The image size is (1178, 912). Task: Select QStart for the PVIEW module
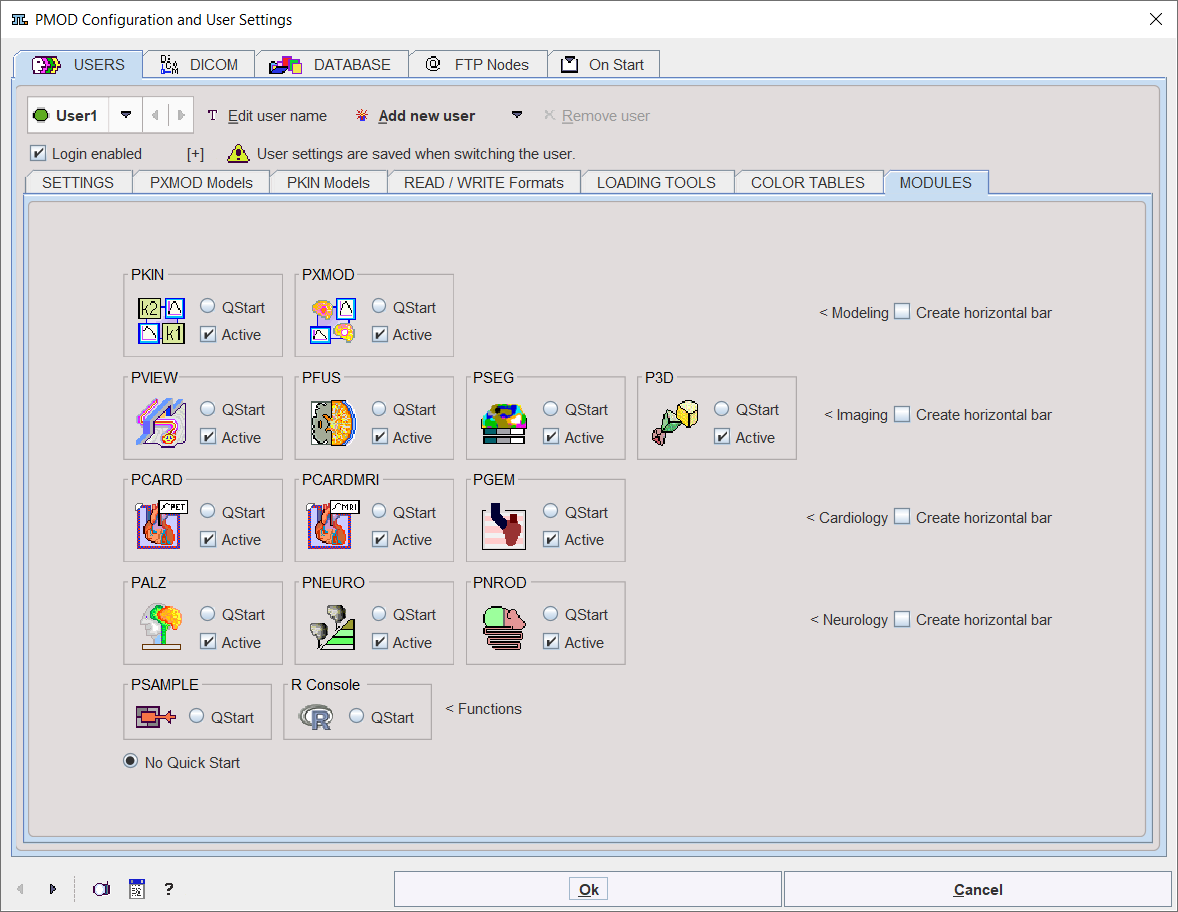207,409
